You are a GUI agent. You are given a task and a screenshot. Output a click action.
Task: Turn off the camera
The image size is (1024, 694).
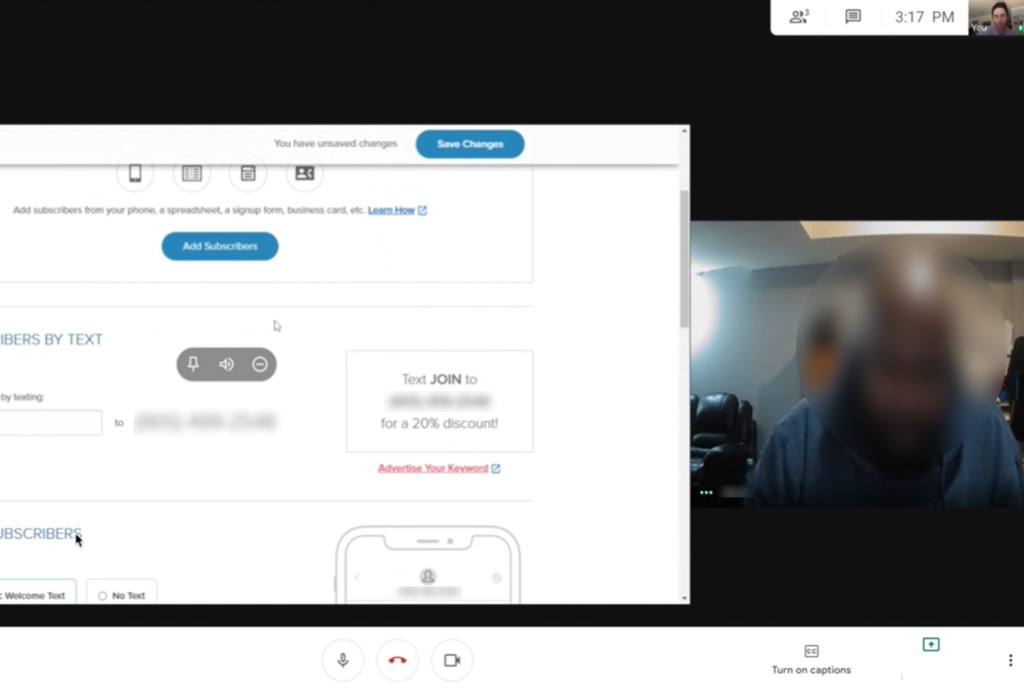451,660
